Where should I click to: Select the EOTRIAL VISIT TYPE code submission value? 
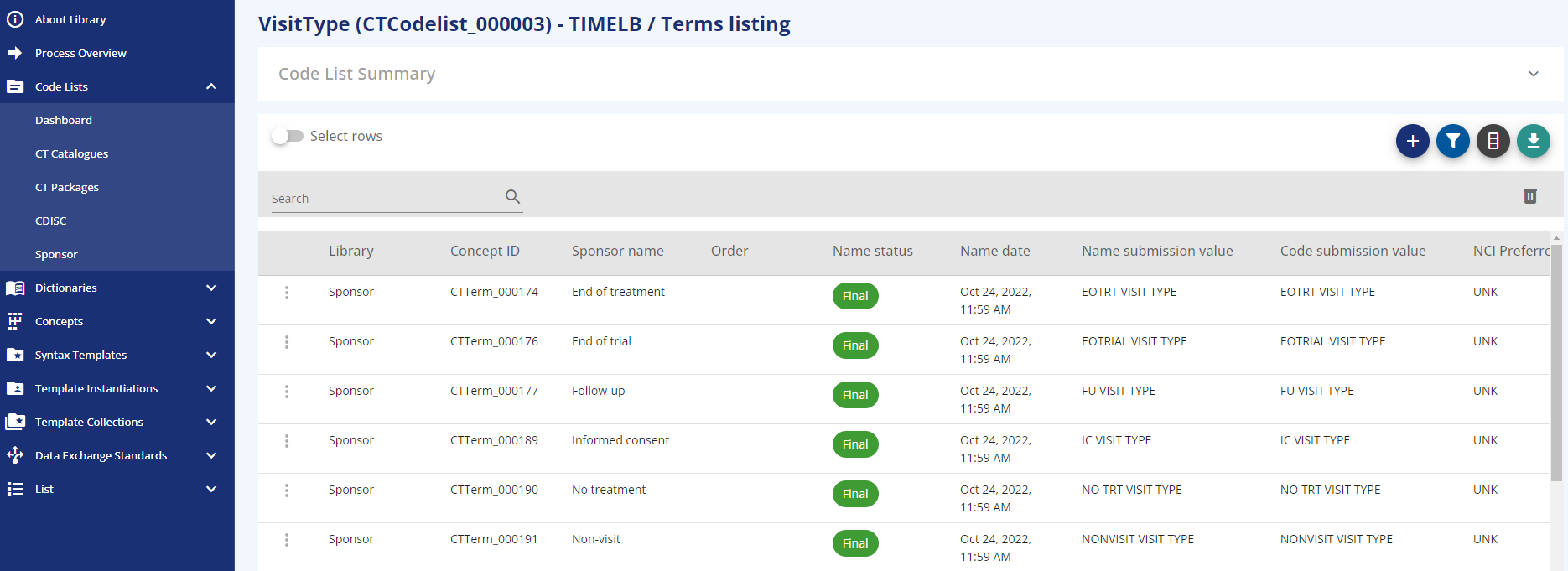1332,341
